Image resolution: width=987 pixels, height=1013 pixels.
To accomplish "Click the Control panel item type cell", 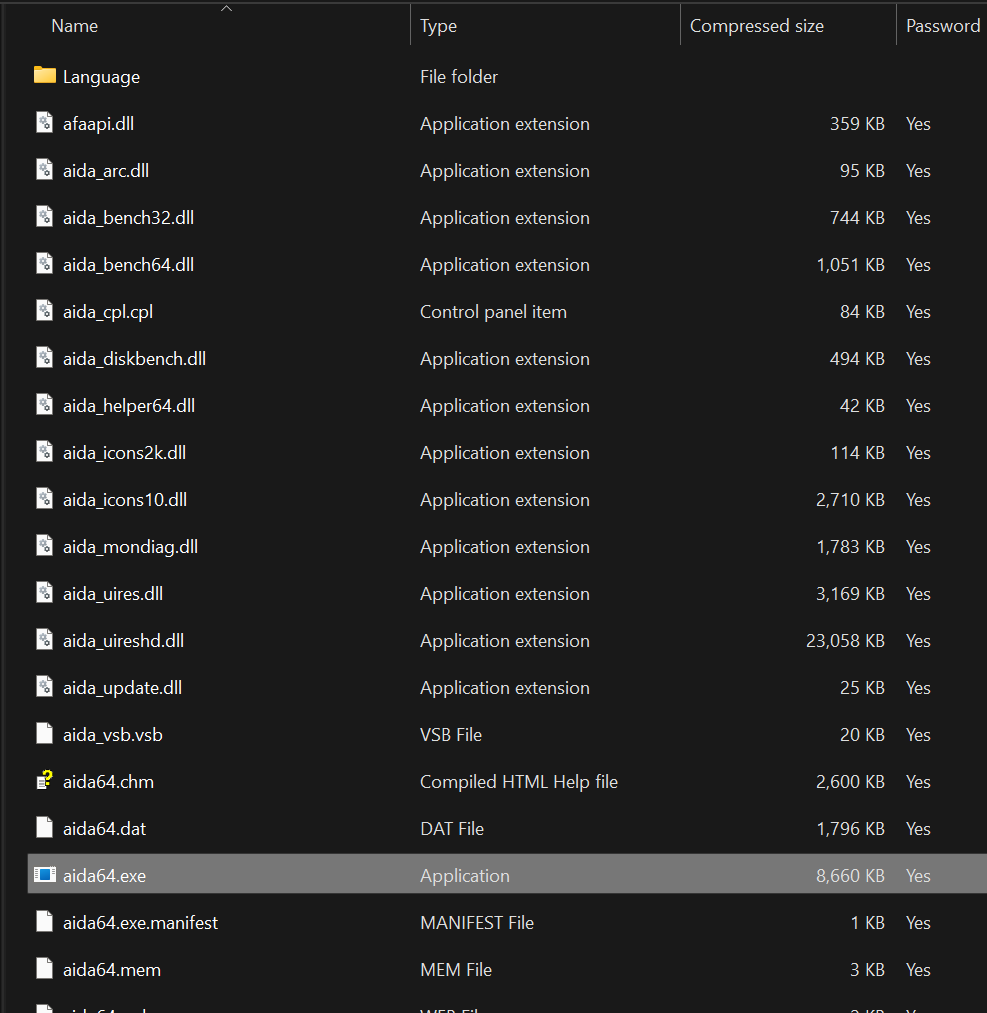I will (494, 312).
